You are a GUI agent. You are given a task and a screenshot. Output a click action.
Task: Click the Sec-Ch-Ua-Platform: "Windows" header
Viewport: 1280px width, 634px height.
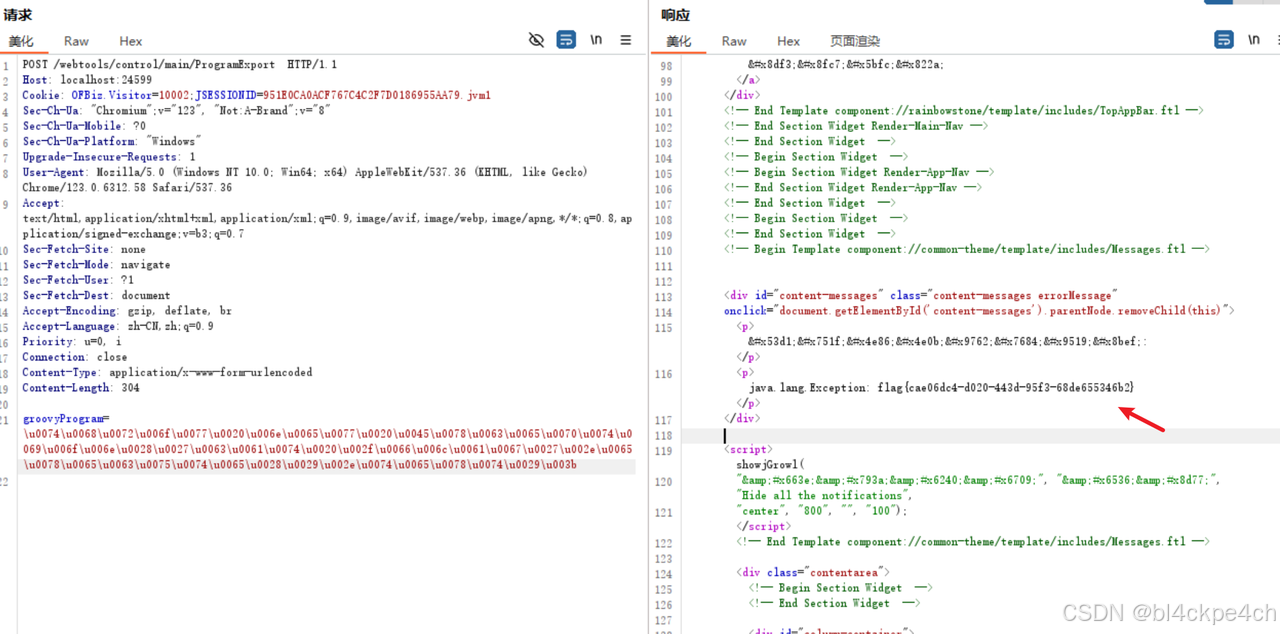(x=112, y=141)
